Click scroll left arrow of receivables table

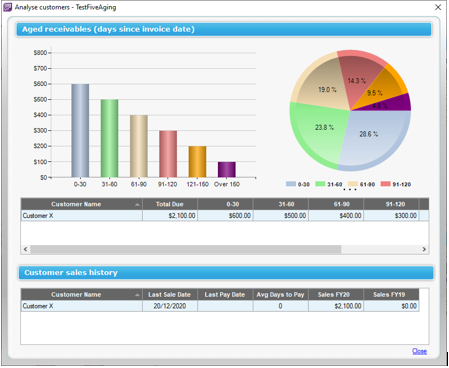coord(25,249)
